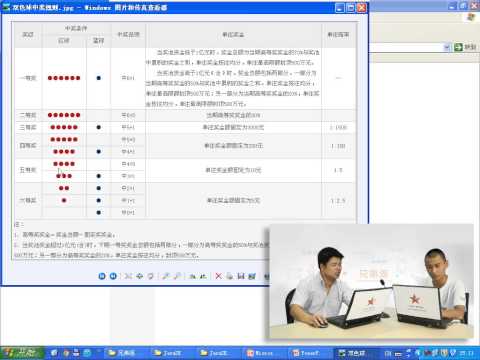The width and height of the screenshot is (480, 360).
Task: Rotate image clockwise
Action: coord(192,276)
